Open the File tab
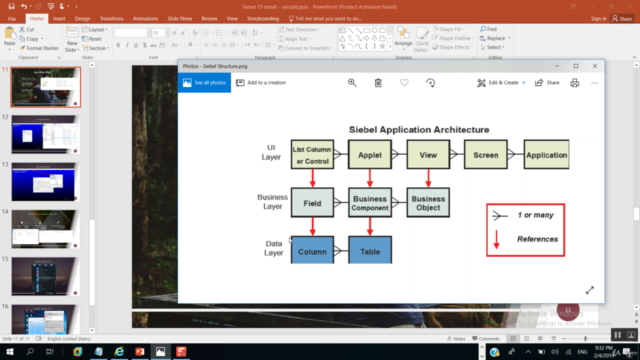 tap(12, 18)
